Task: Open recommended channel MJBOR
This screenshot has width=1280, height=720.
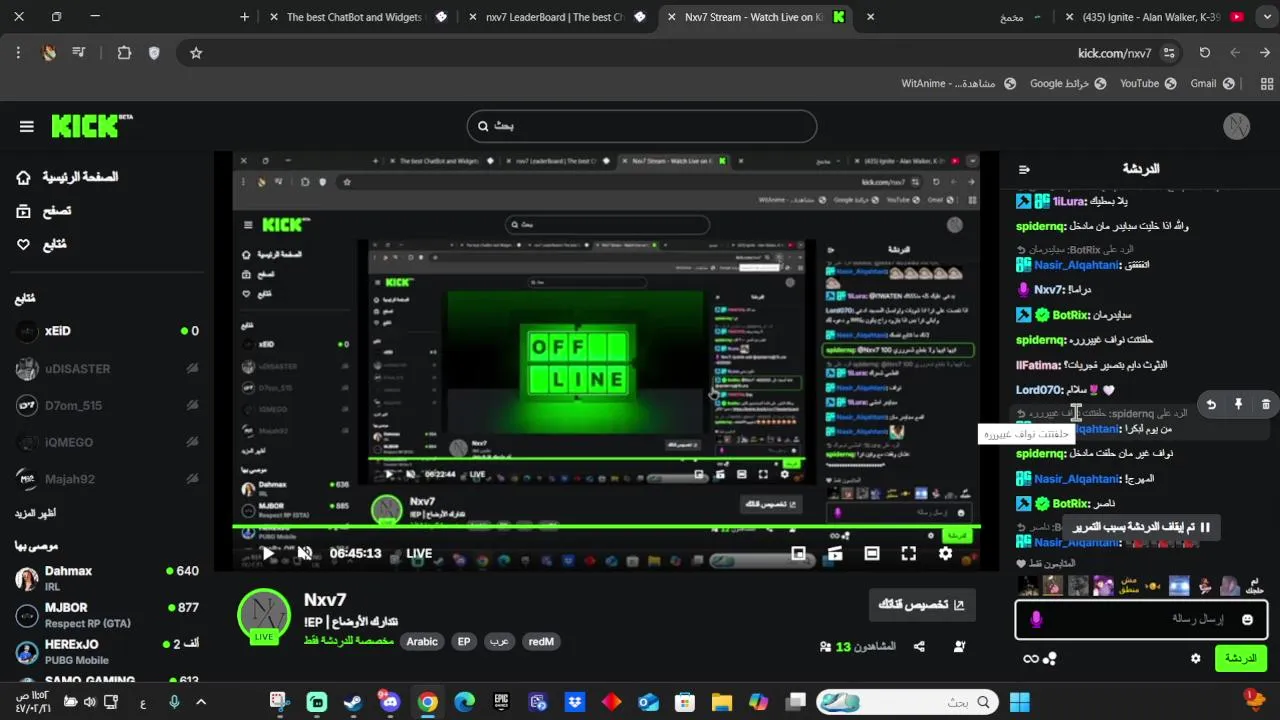Action: [x=106, y=614]
